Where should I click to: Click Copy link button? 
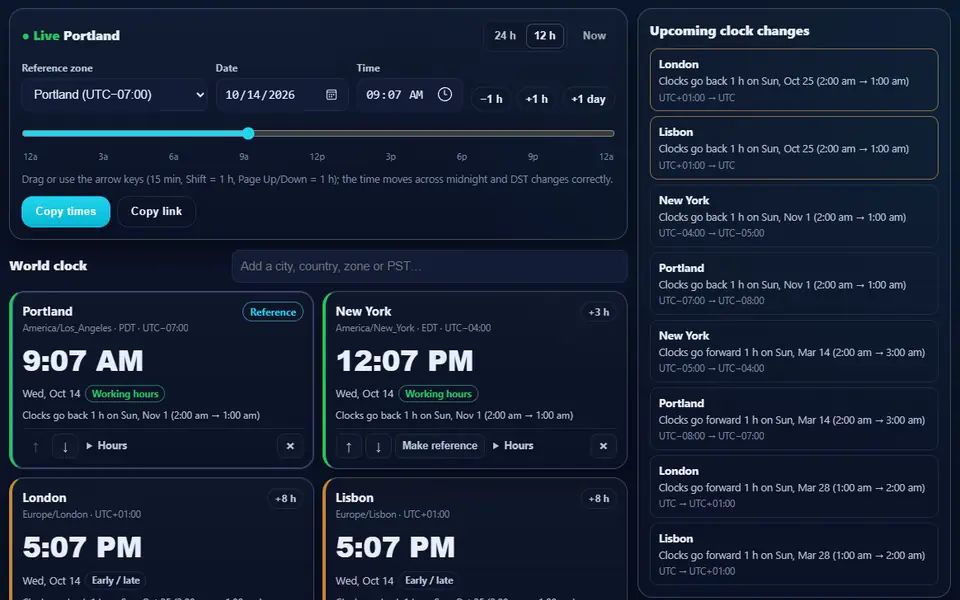[x=156, y=211]
